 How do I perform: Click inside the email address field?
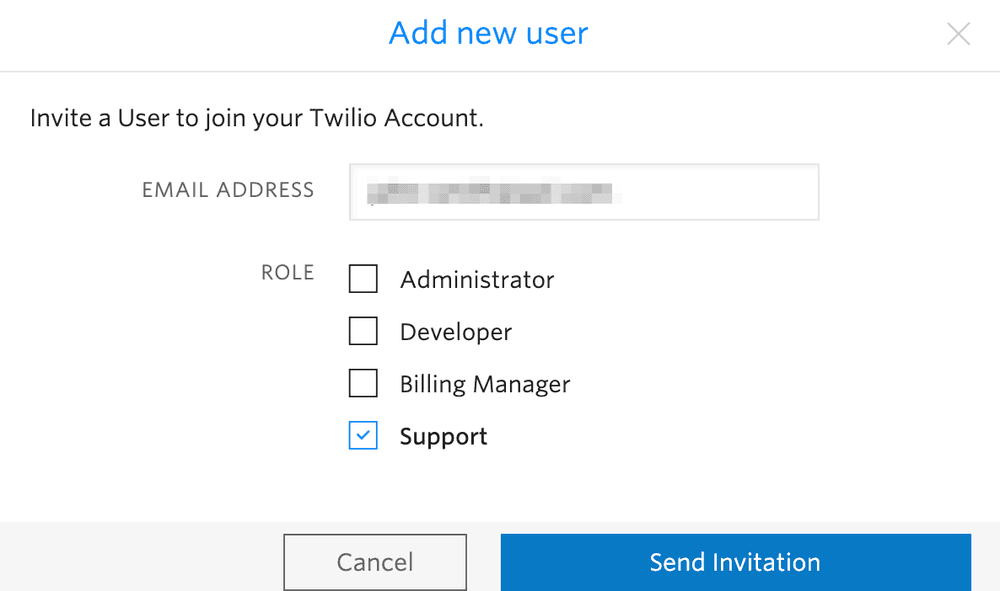(x=583, y=191)
